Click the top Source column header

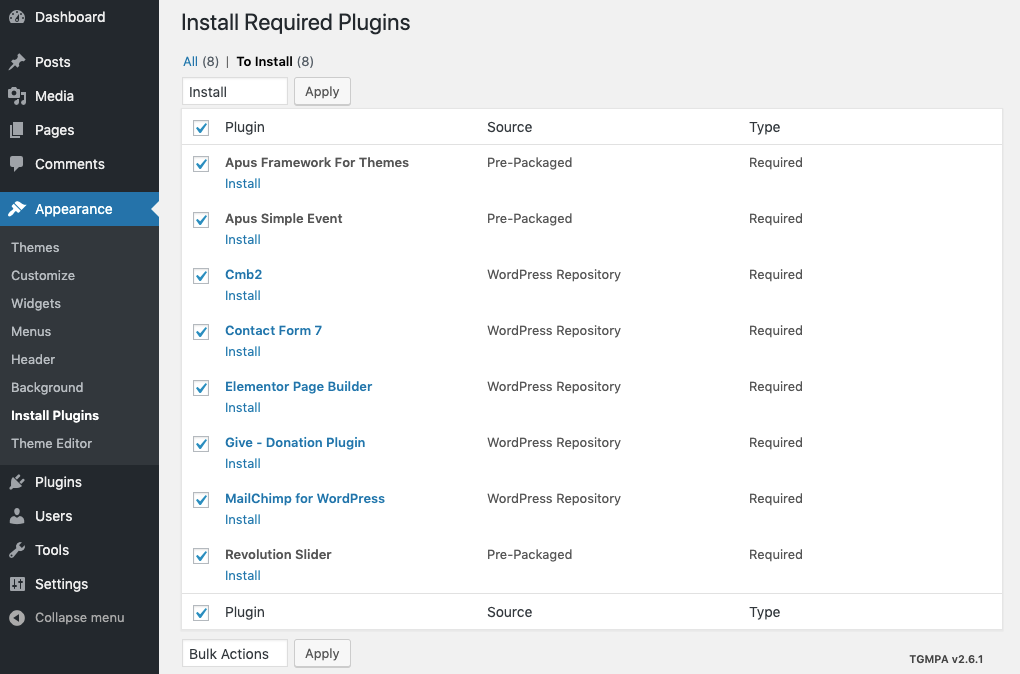509,127
